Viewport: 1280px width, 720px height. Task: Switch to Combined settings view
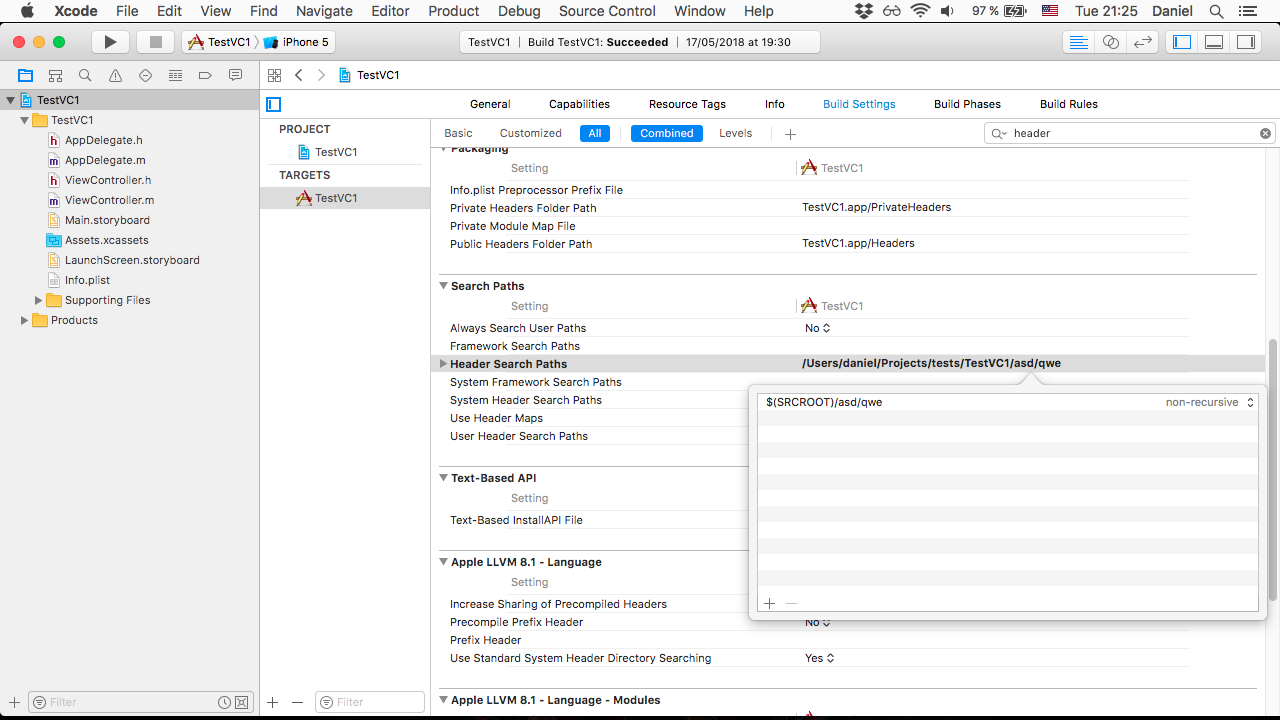(667, 133)
